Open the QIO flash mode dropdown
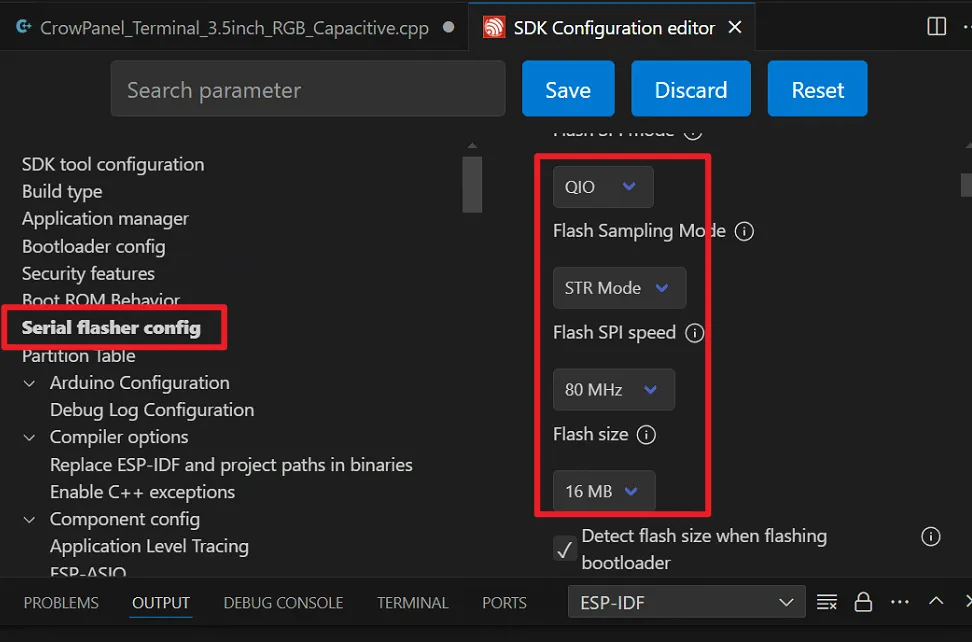Screen dimensions: 972x642 [x=603, y=187]
